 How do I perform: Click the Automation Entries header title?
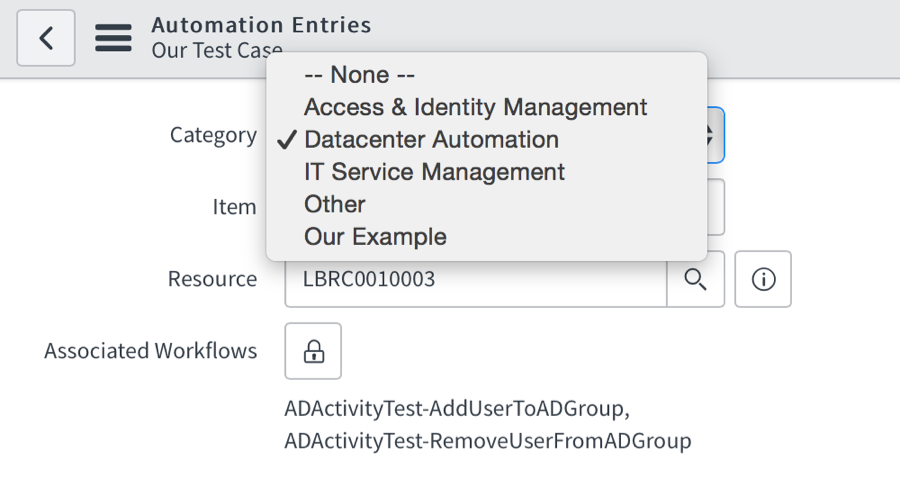click(261, 25)
